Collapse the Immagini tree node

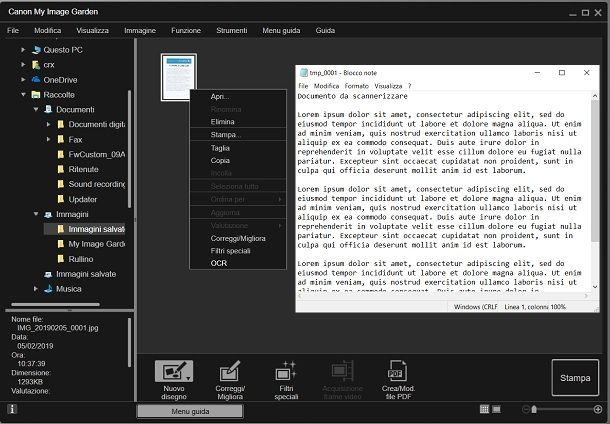tap(36, 214)
